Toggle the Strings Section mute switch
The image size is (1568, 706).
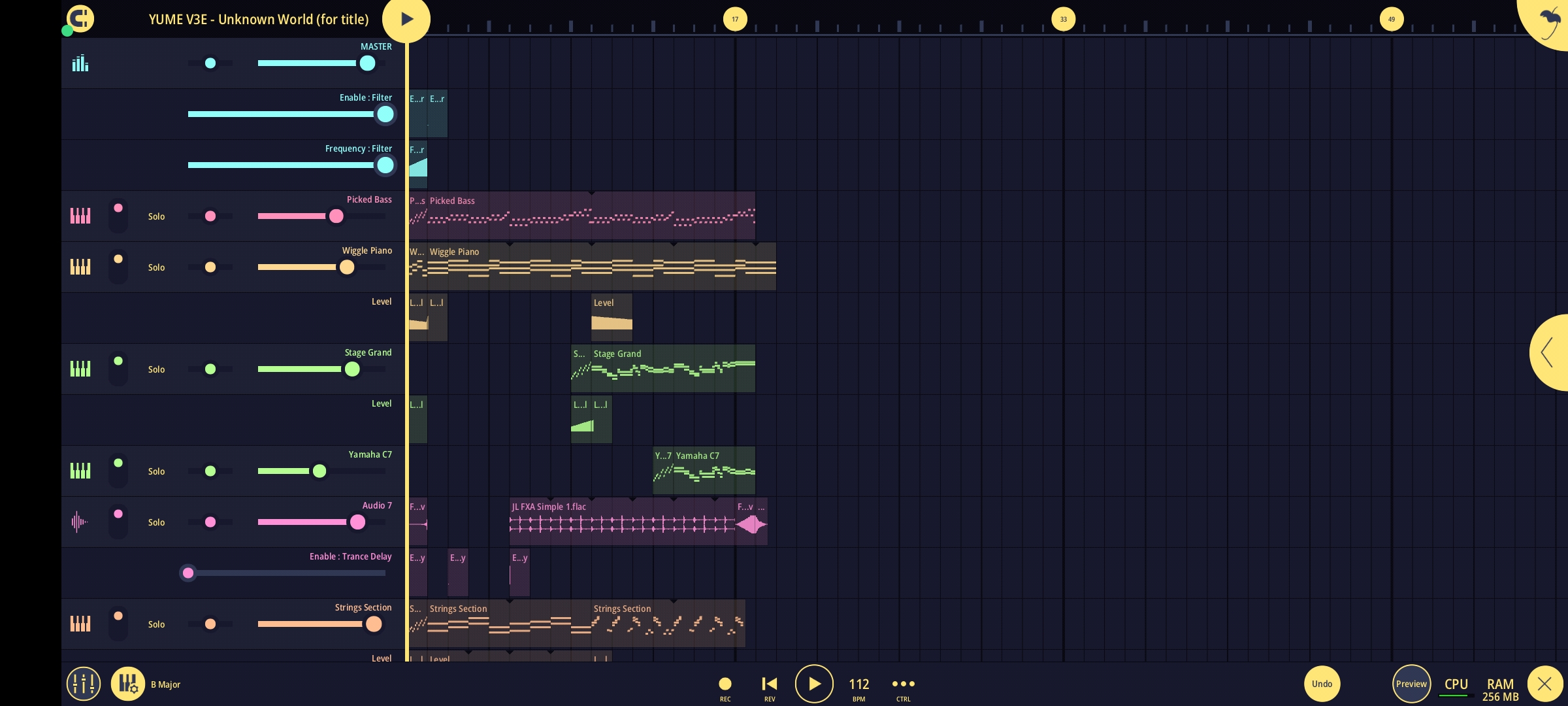pyautogui.click(x=118, y=624)
